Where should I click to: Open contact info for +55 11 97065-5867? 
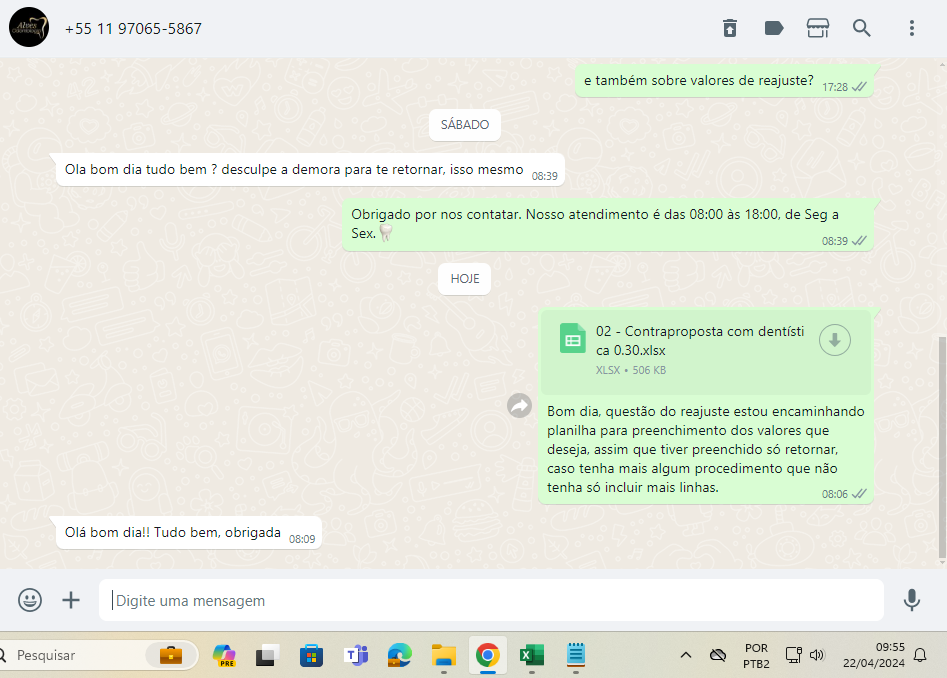pyautogui.click(x=133, y=29)
